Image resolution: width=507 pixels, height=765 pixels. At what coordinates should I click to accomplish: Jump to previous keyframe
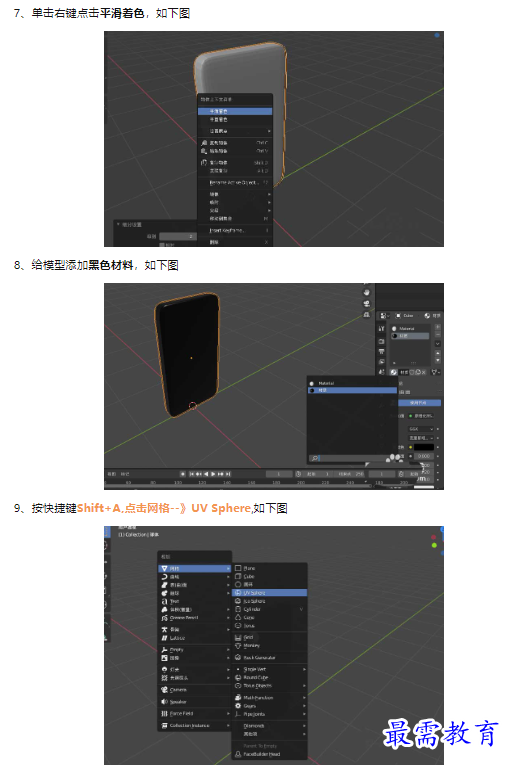coord(199,474)
